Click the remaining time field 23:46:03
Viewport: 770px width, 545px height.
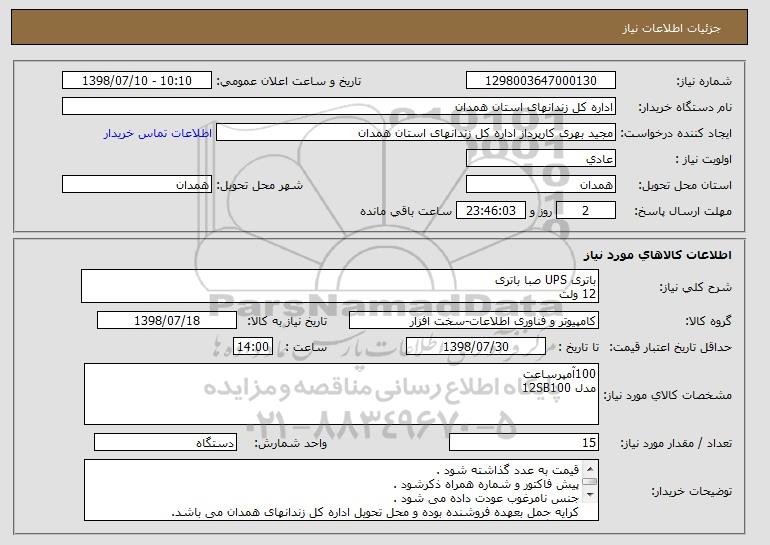click(491, 211)
